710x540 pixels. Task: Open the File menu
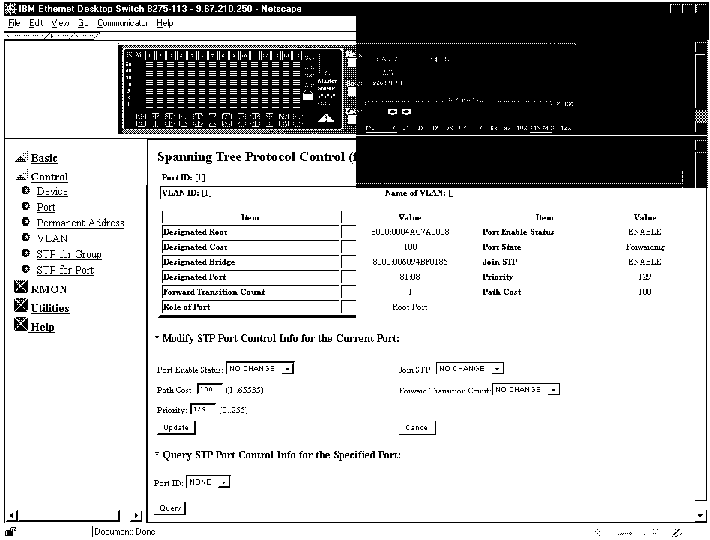coord(14,22)
